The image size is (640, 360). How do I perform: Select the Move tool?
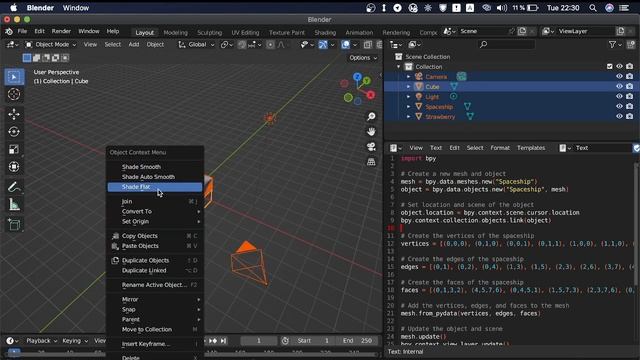[x=14, y=114]
